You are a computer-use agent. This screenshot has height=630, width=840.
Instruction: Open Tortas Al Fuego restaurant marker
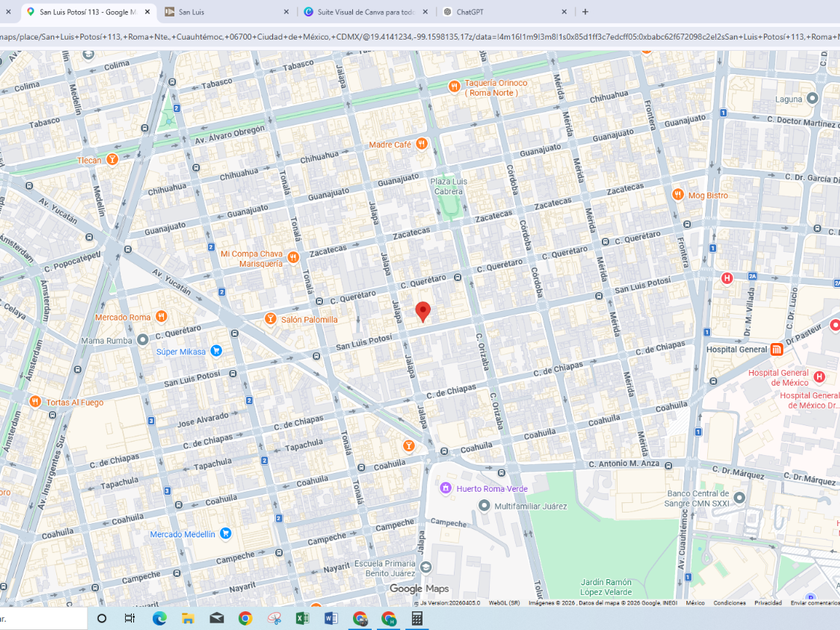(x=35, y=401)
